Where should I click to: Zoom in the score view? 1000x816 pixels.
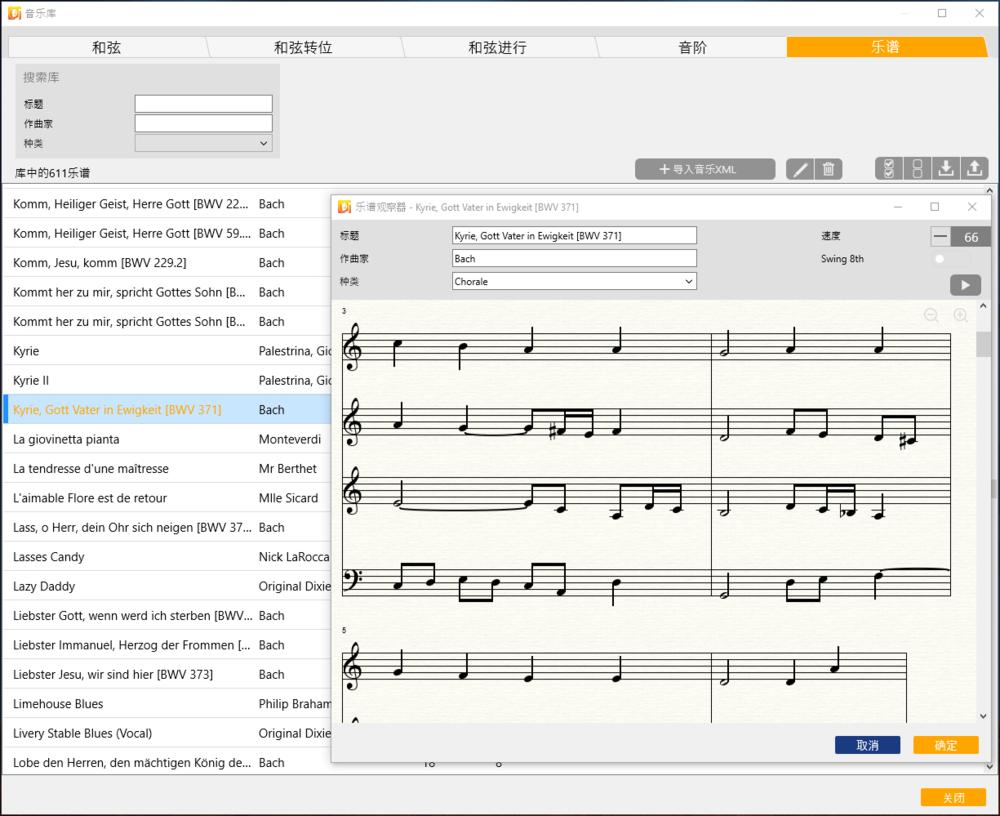tap(960, 315)
